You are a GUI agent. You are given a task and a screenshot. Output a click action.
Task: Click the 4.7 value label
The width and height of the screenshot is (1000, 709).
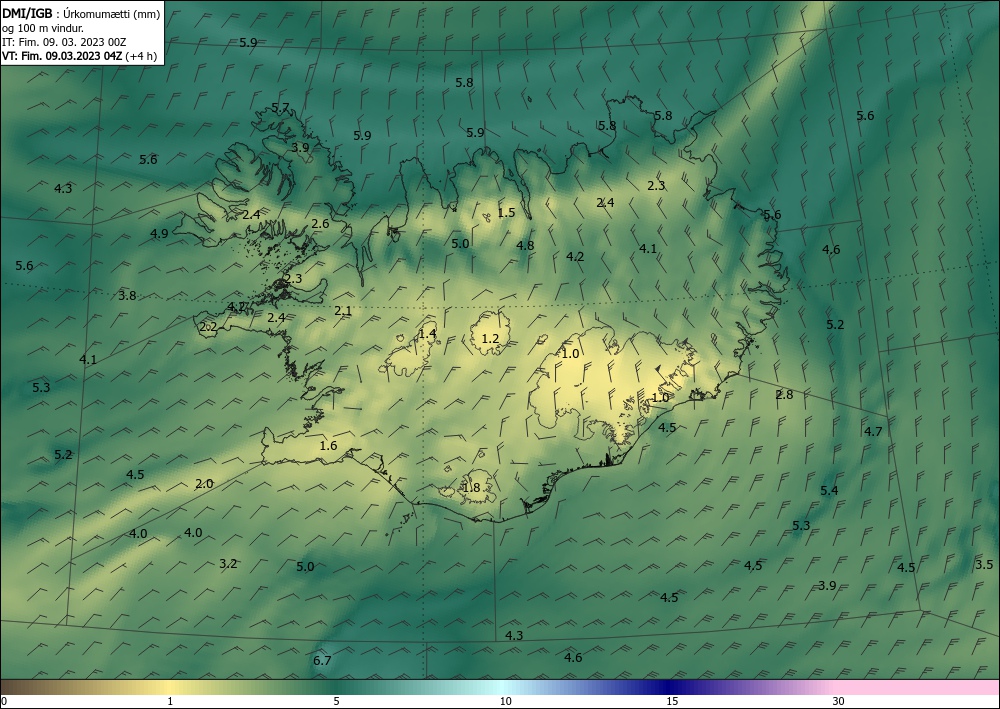pos(873,432)
